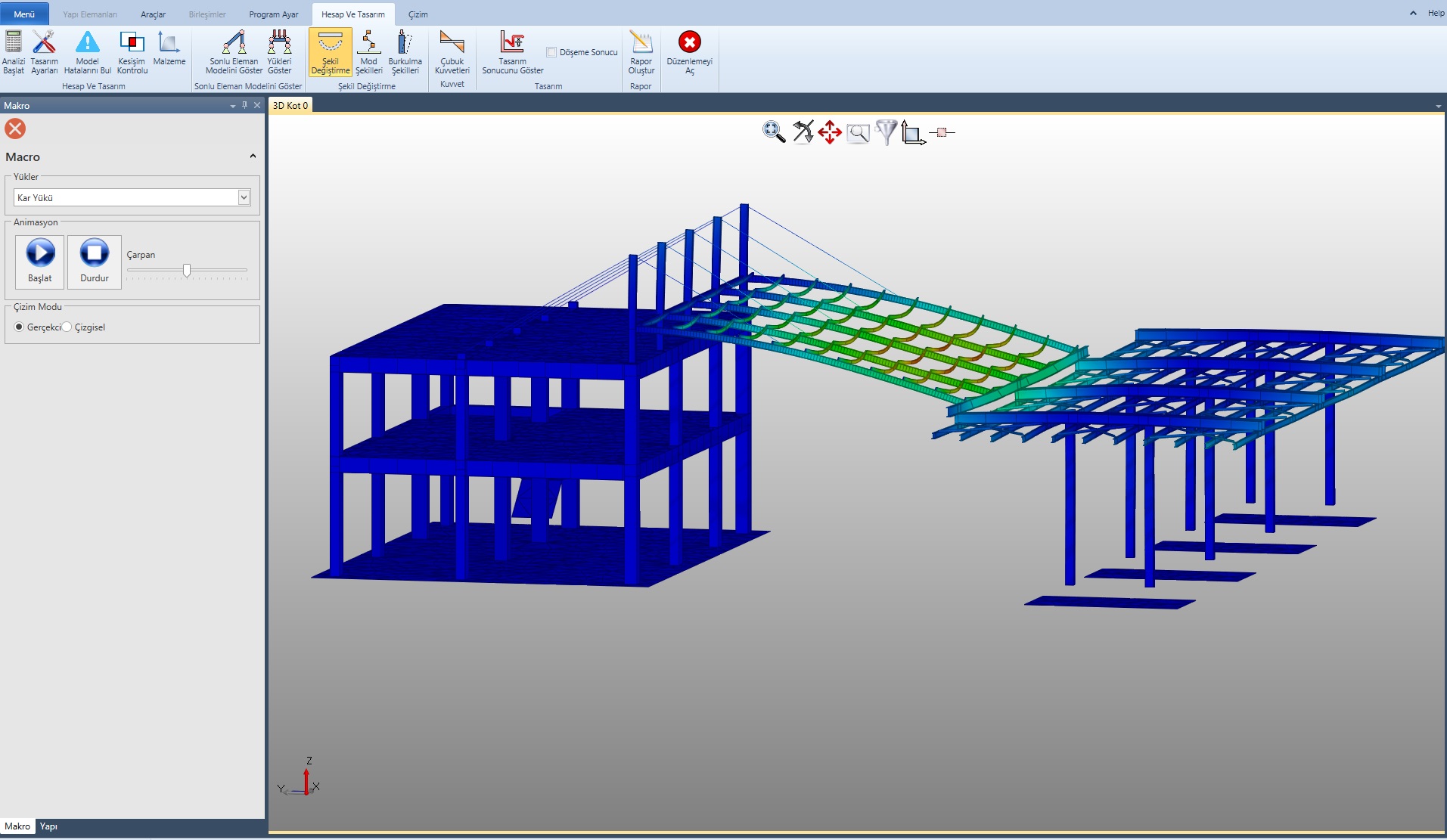Open Makro panel options dropdown arrow
Screen dimensions: 1447x840
[233, 106]
